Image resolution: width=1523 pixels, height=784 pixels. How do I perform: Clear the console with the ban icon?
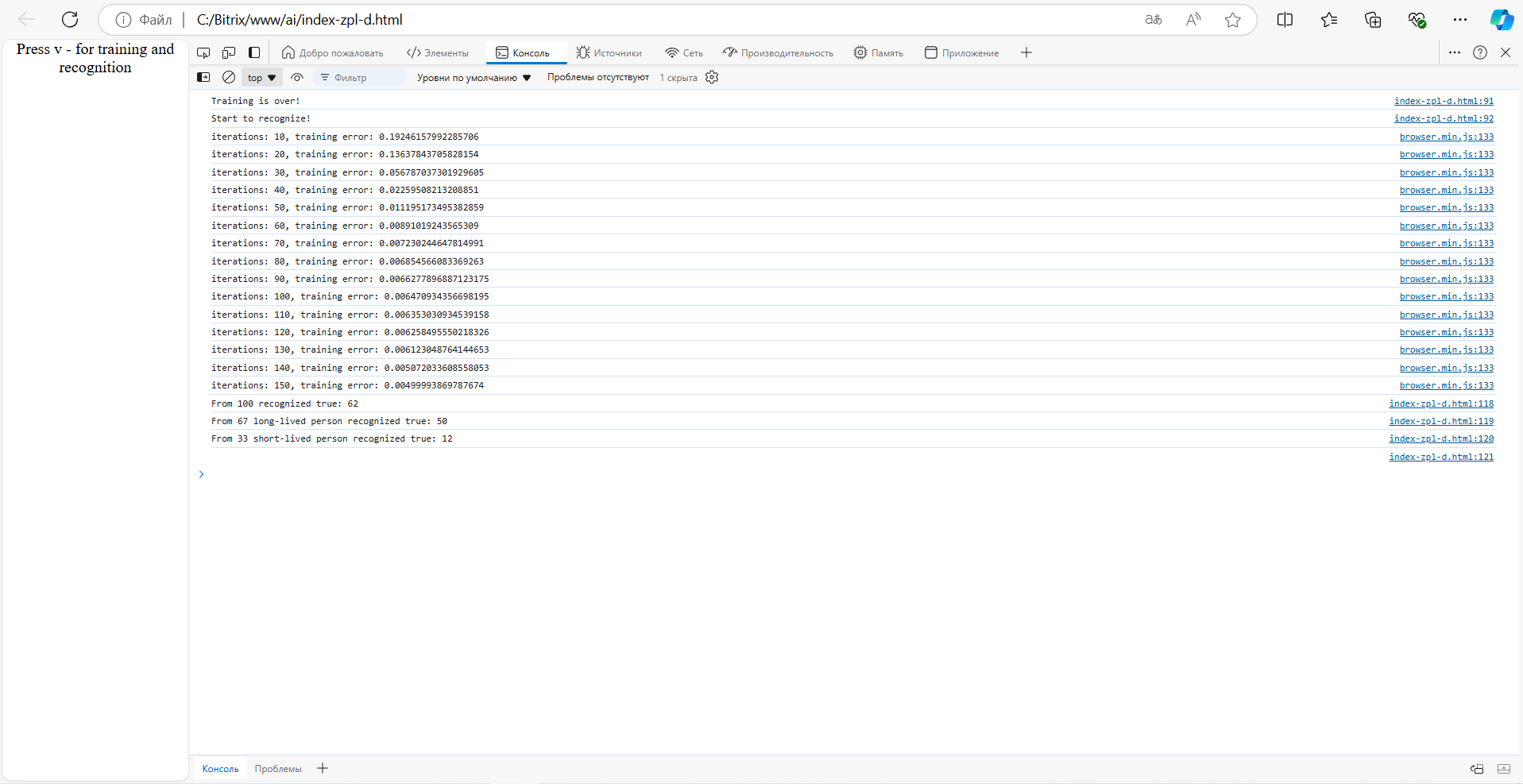point(229,77)
